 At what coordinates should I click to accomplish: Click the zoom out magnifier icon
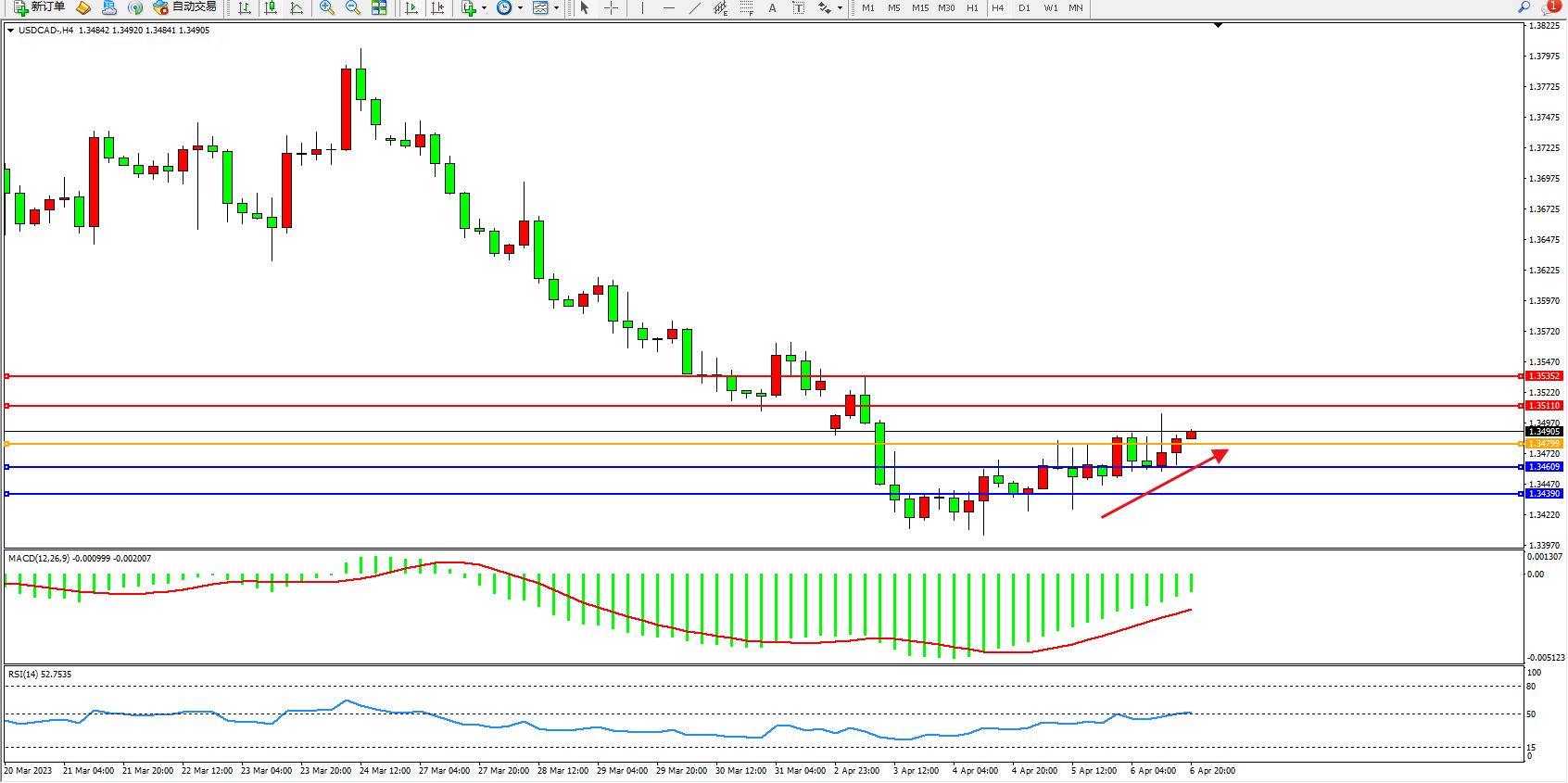[x=353, y=7]
